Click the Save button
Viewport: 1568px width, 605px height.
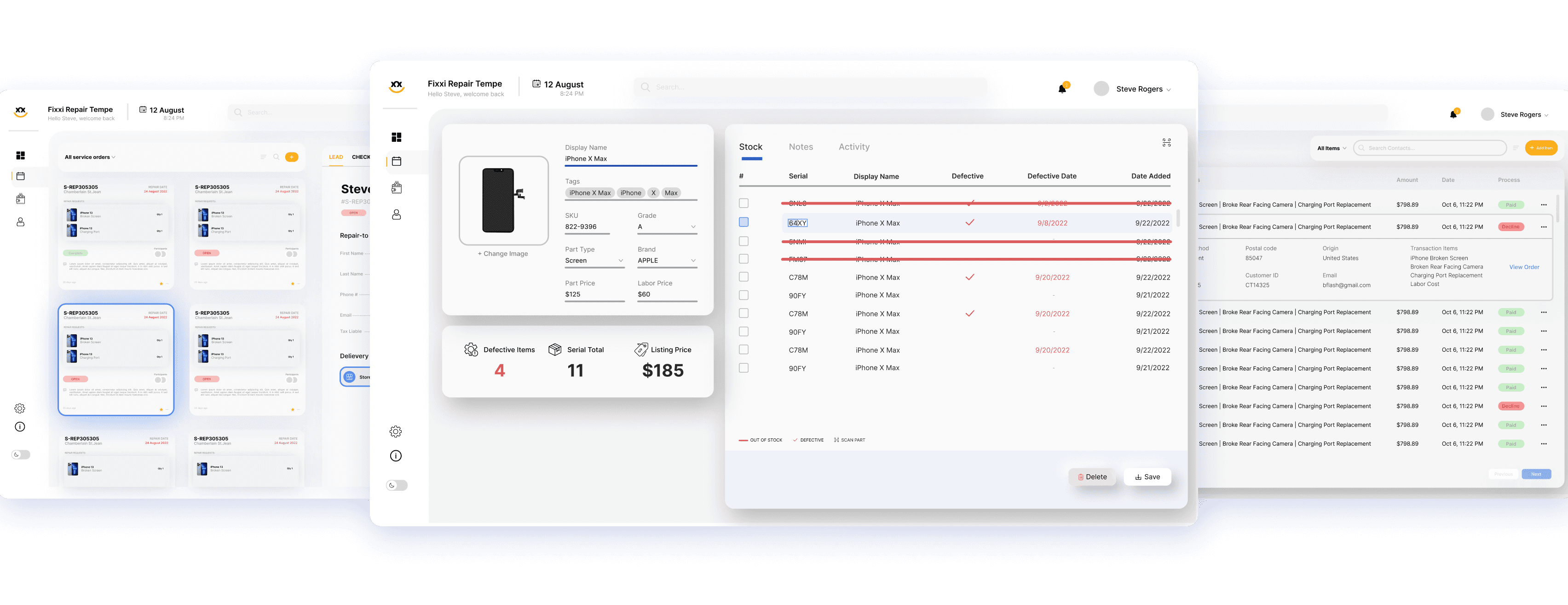pyautogui.click(x=1147, y=477)
